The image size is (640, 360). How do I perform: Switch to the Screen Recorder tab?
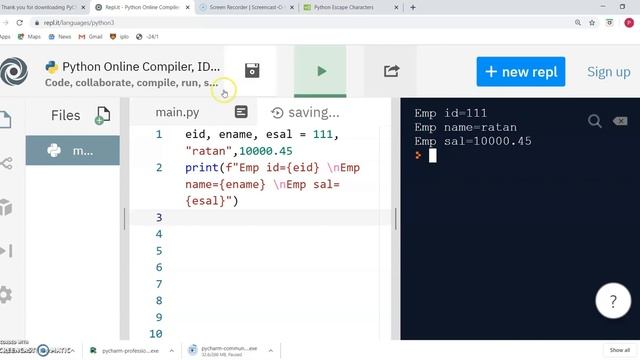coord(246,7)
